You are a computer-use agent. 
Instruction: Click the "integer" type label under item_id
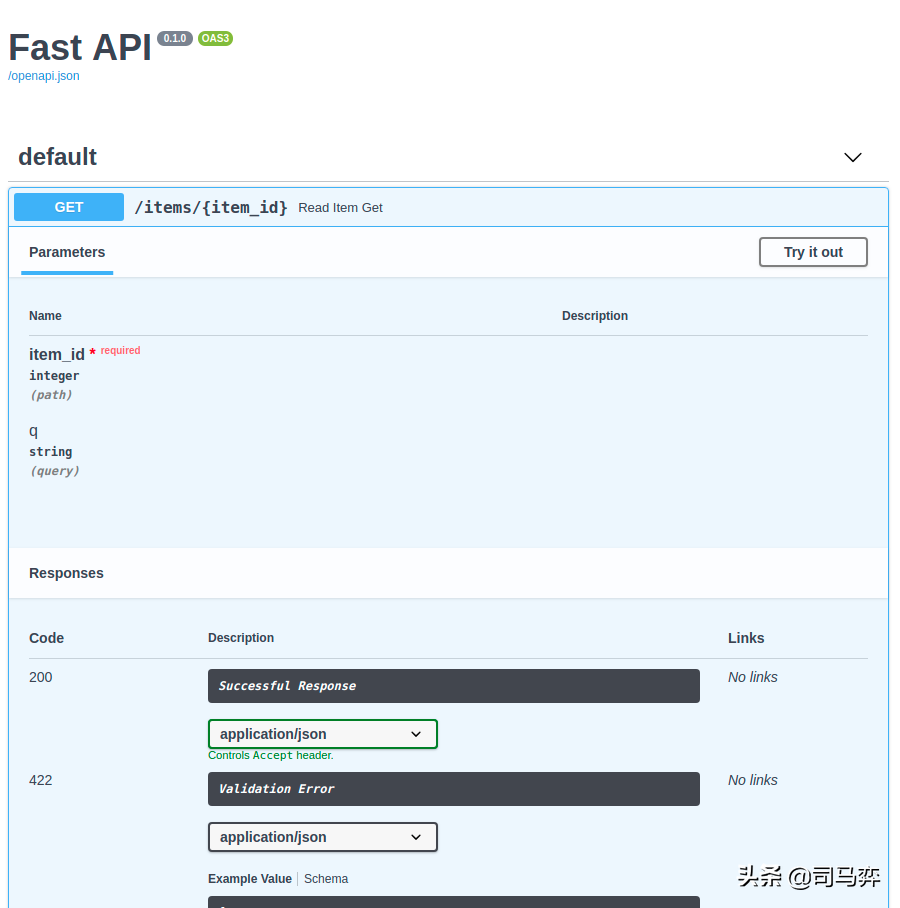pyautogui.click(x=54, y=376)
